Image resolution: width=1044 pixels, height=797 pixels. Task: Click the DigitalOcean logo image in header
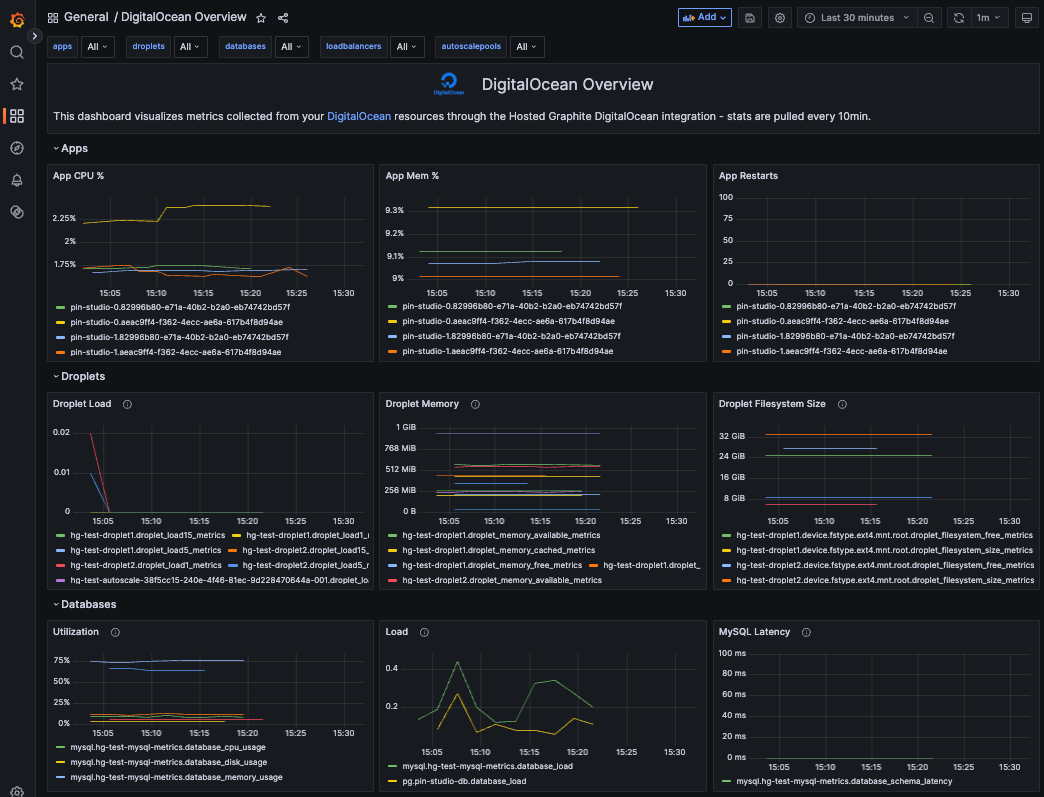(449, 84)
